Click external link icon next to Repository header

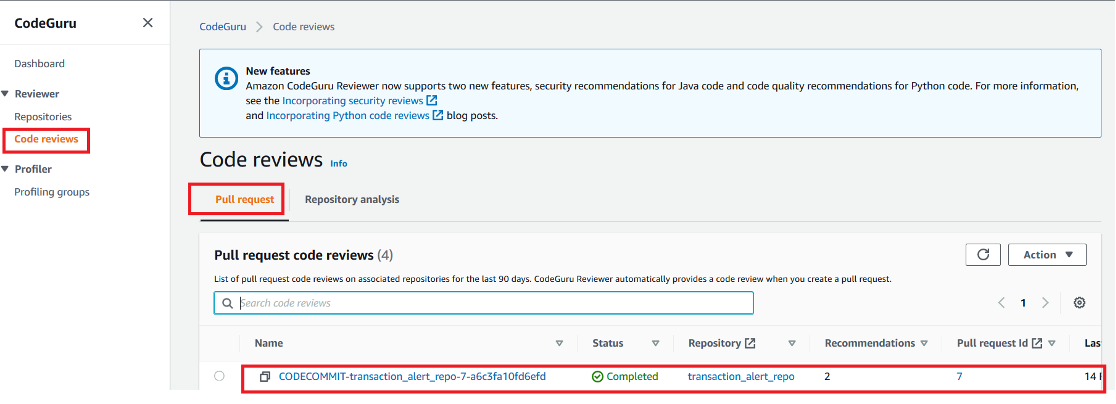pyautogui.click(x=750, y=343)
